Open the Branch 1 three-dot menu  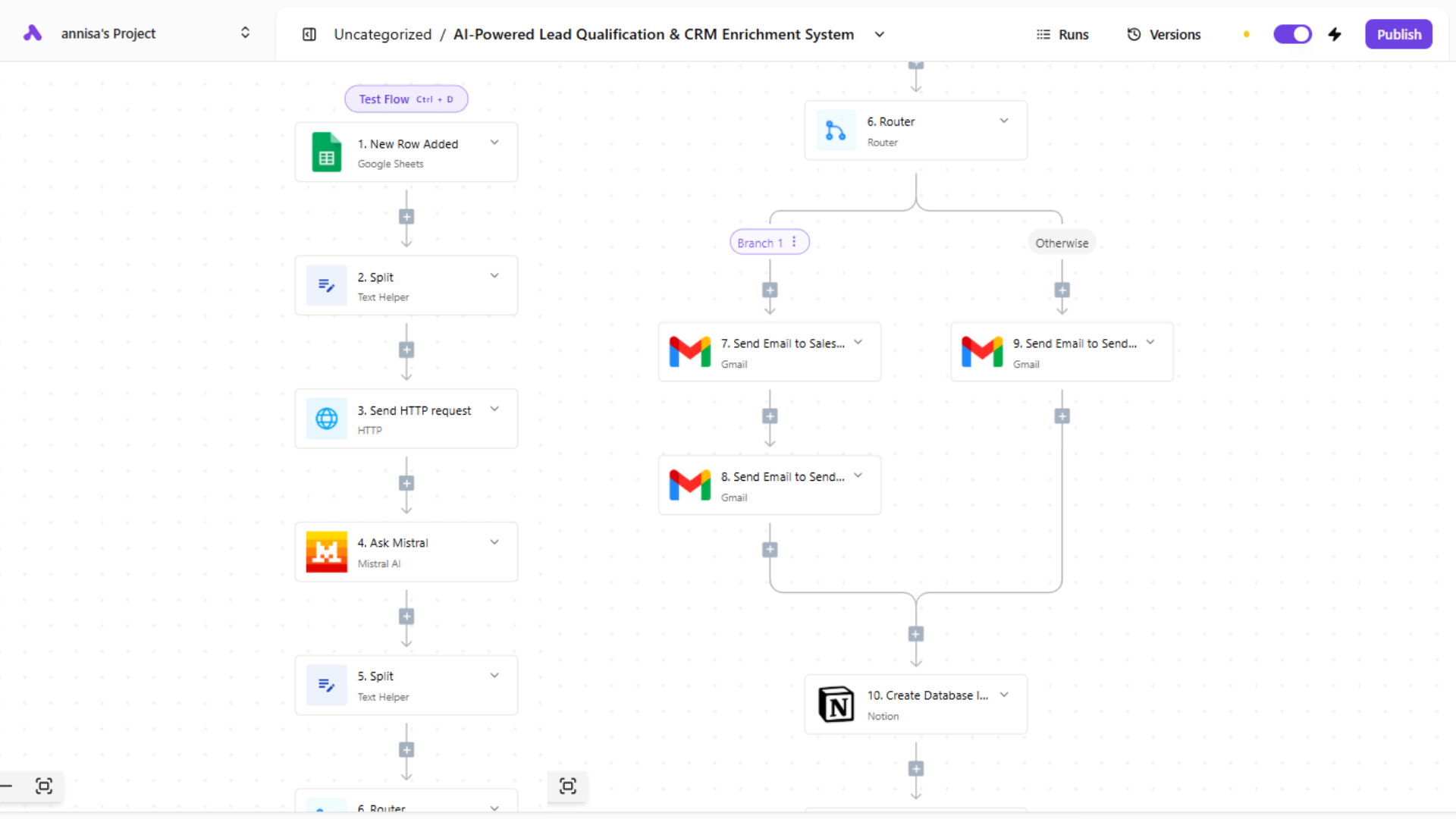pyautogui.click(x=794, y=242)
